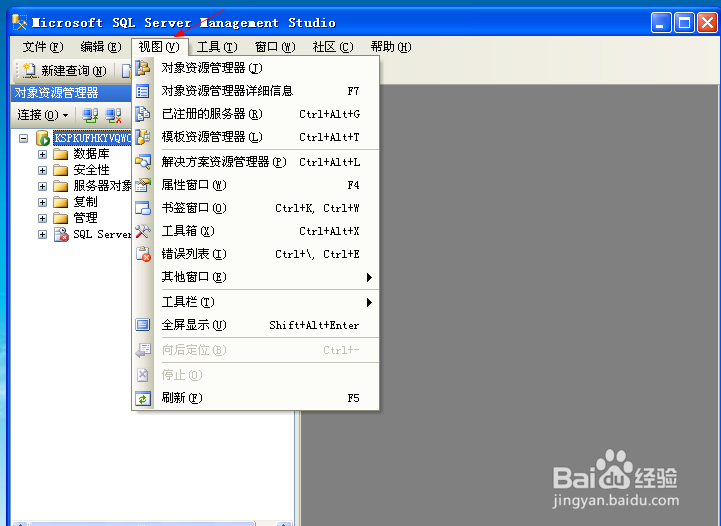The height and width of the screenshot is (526, 721).
Task: Click the server node icon for KSPKUFHKYVQWC
Action: [x=42, y=137]
